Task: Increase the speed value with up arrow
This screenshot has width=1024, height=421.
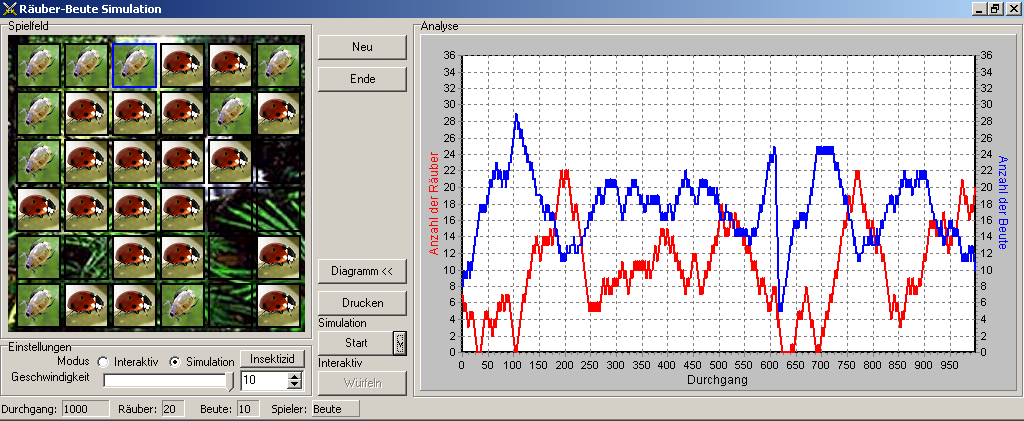Action: click(294, 376)
